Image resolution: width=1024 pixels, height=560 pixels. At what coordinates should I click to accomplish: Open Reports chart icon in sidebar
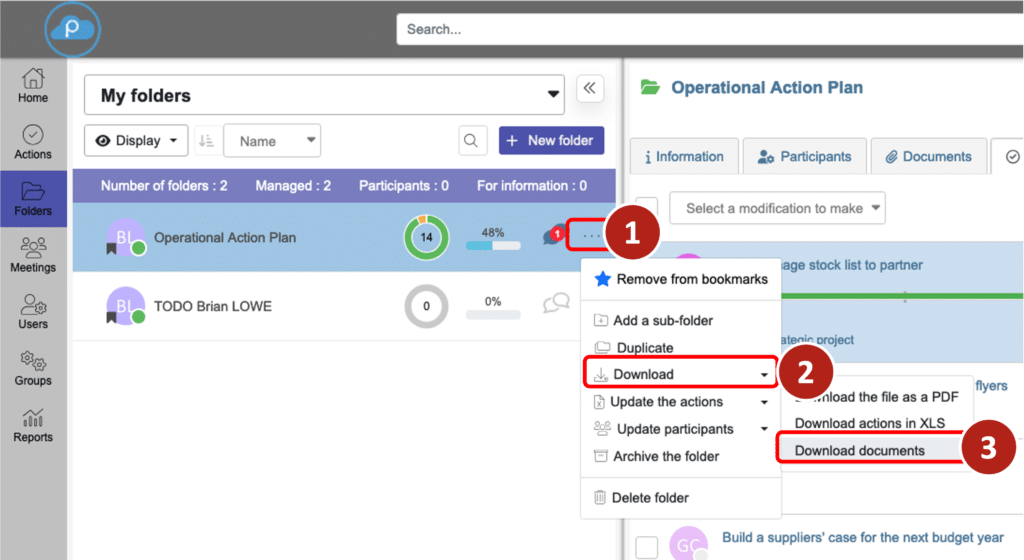pyautogui.click(x=33, y=425)
